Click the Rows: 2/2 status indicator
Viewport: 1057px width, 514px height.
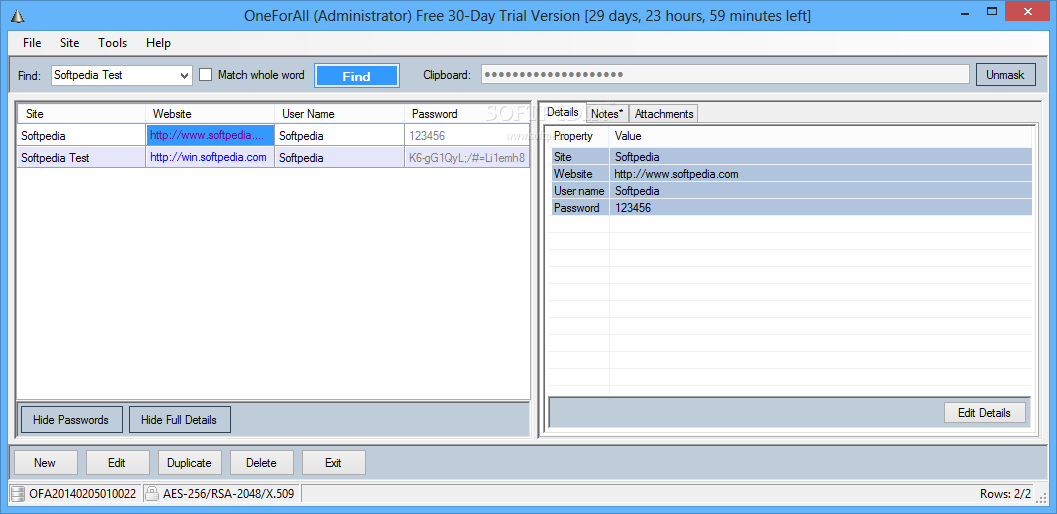1005,494
